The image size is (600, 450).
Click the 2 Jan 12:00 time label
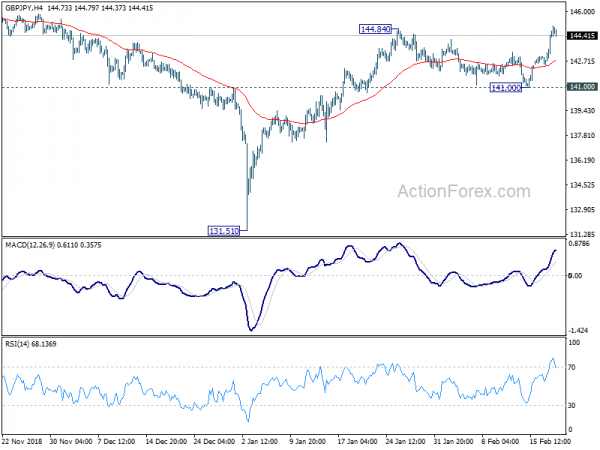(x=260, y=441)
